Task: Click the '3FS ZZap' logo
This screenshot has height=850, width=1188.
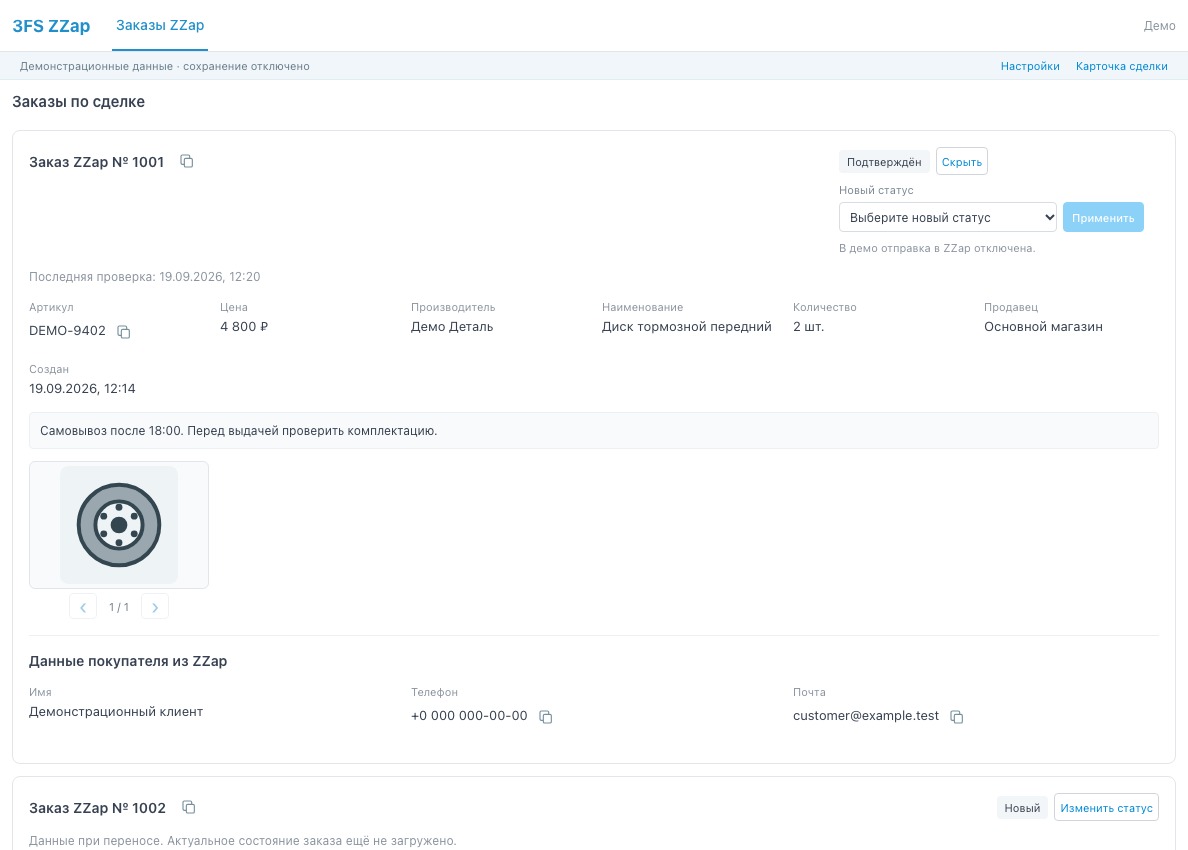Action: (51, 26)
